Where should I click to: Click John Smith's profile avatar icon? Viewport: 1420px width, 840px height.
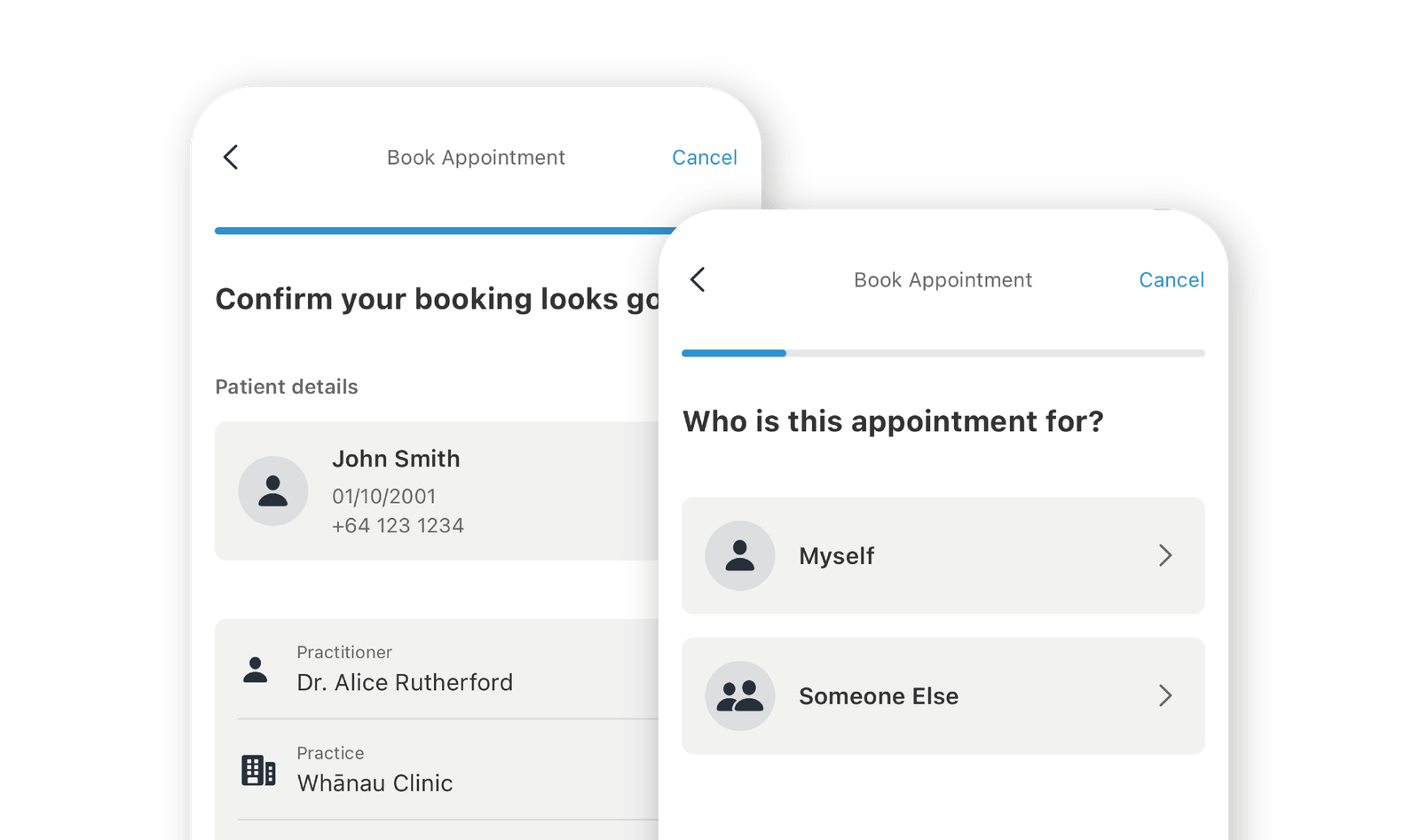coord(273,490)
